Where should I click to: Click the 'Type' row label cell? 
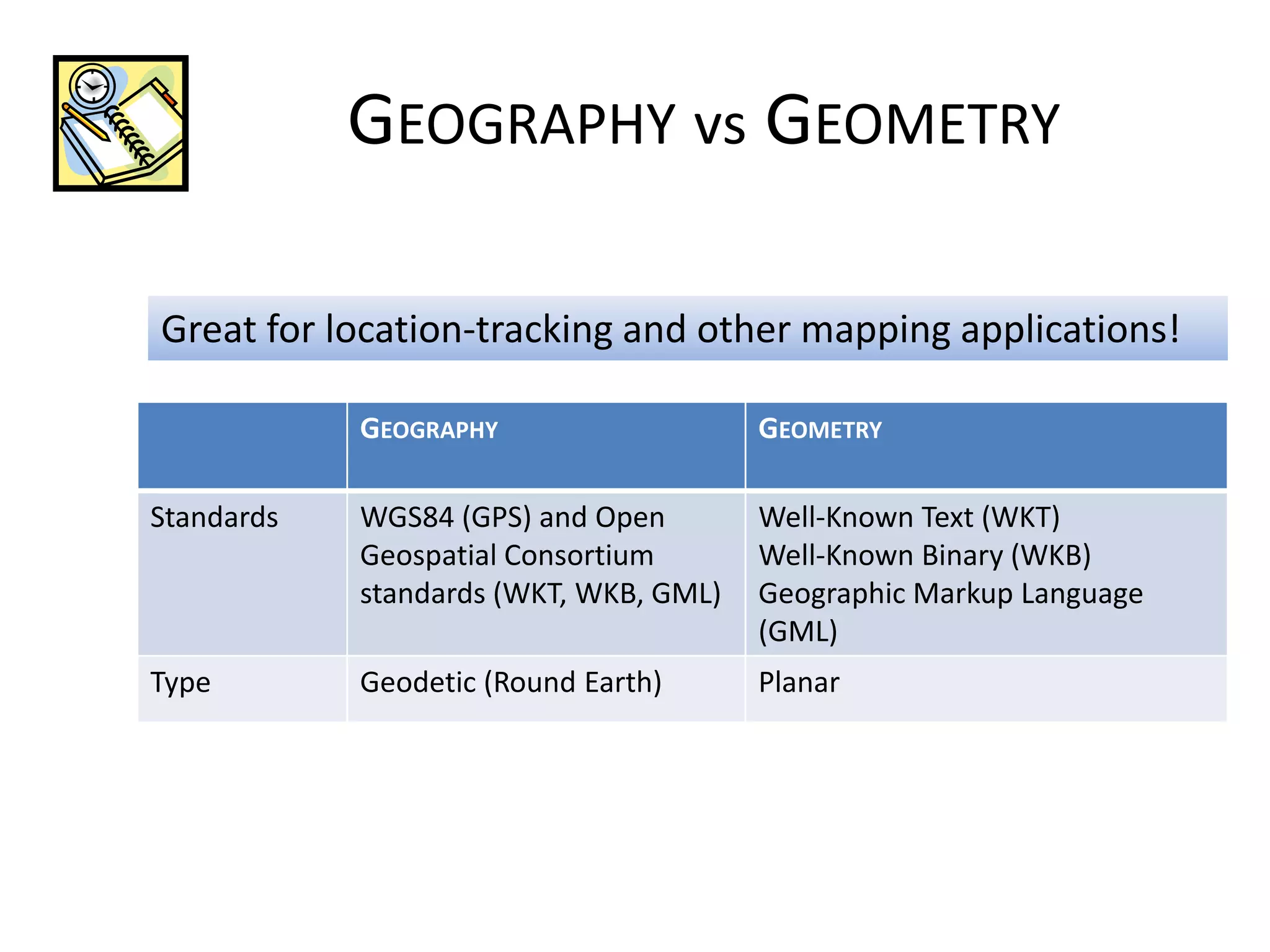pos(180,682)
